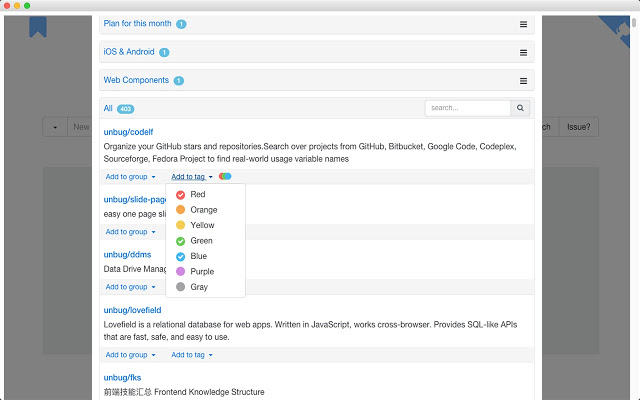Click the blue bookmark ribbon icon at top left
Screen dimensions: 640x400
coord(37,24)
